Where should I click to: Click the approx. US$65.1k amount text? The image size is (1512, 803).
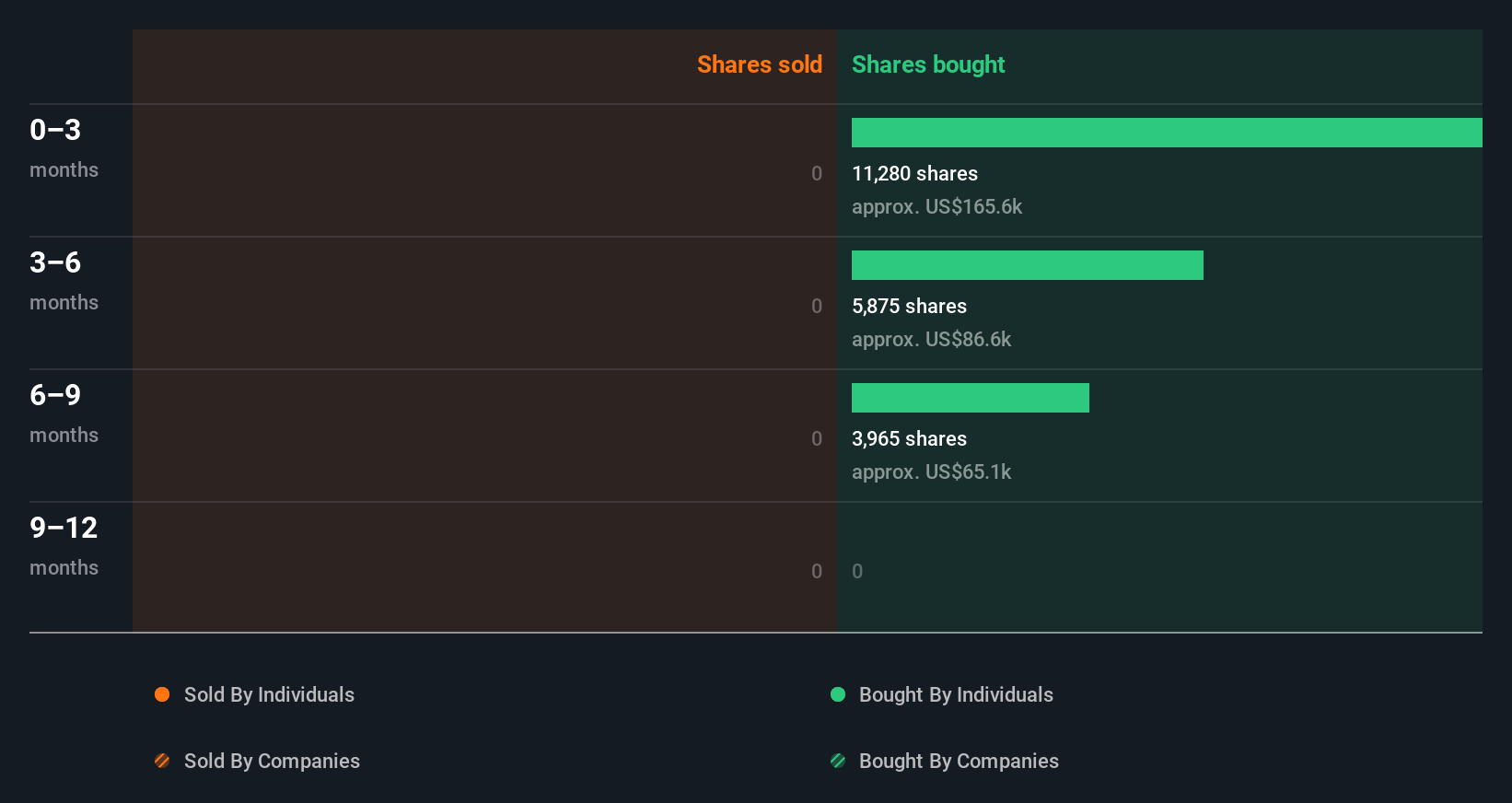coord(931,472)
